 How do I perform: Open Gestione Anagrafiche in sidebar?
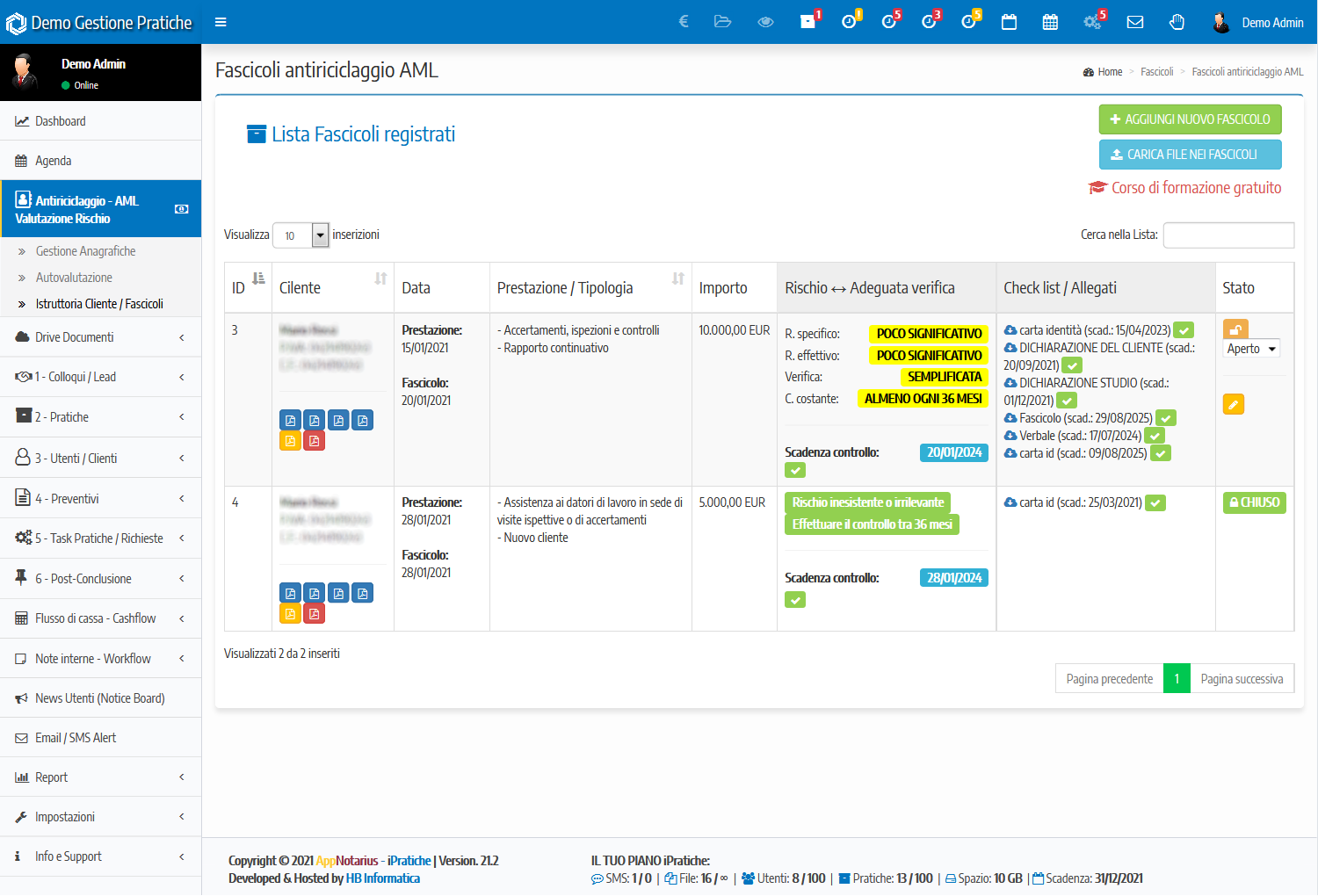[x=85, y=251]
